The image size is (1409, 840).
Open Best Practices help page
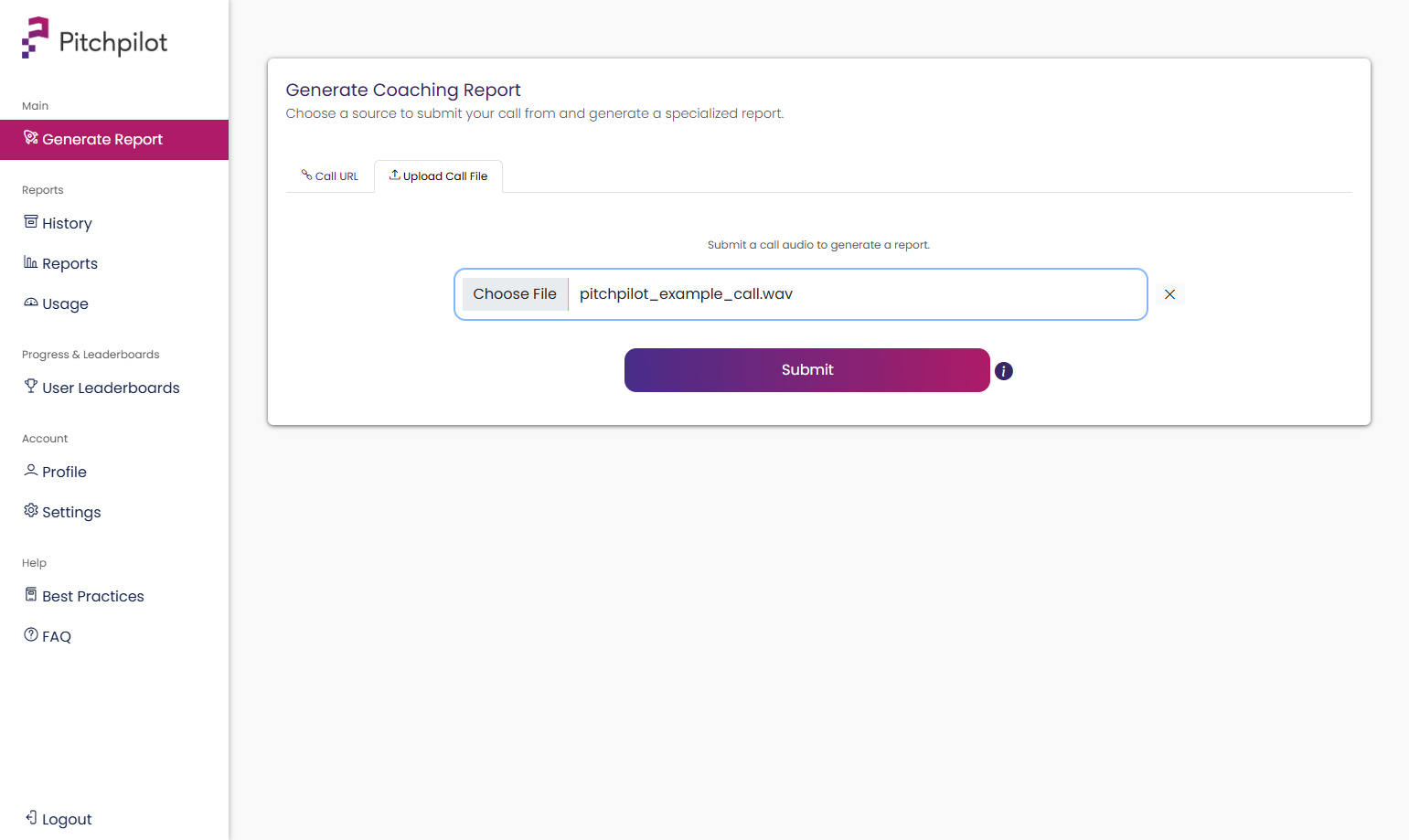tap(114, 596)
